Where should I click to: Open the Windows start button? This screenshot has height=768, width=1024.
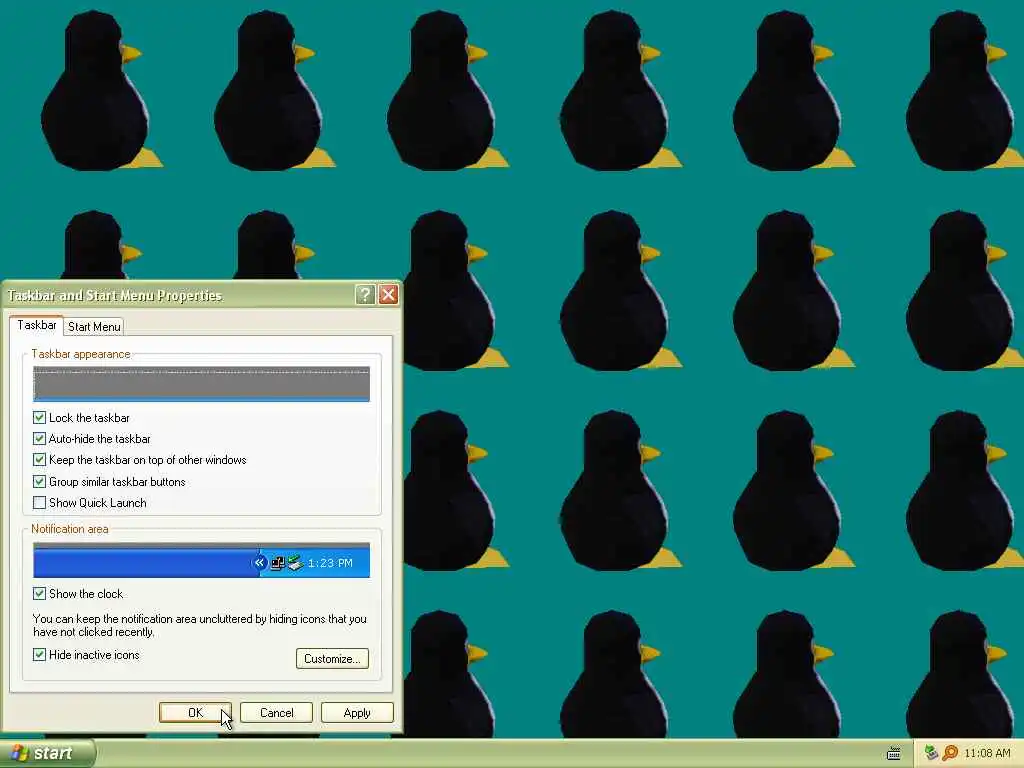coord(47,754)
